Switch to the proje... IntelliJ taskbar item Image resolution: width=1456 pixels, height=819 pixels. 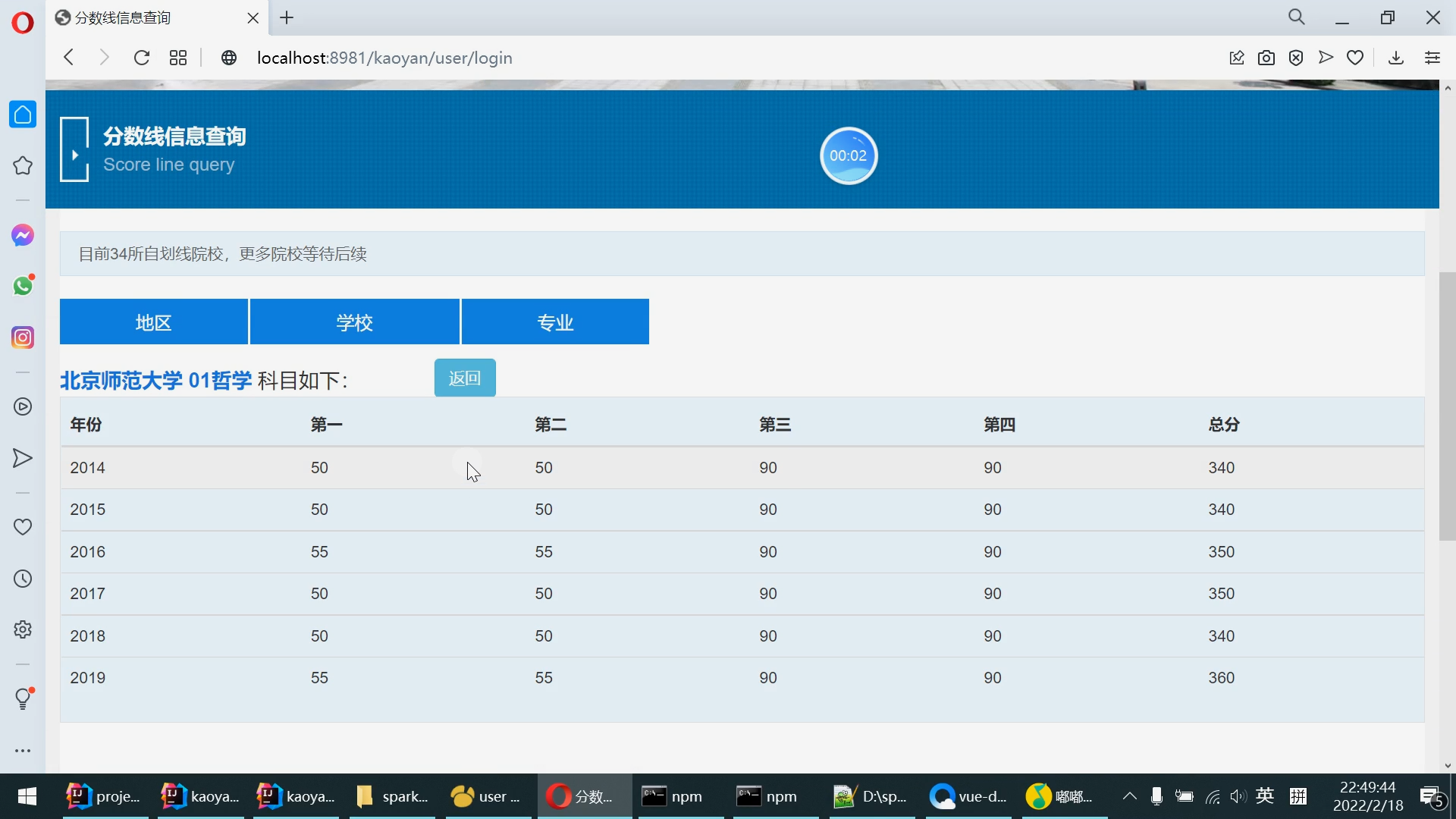103,796
